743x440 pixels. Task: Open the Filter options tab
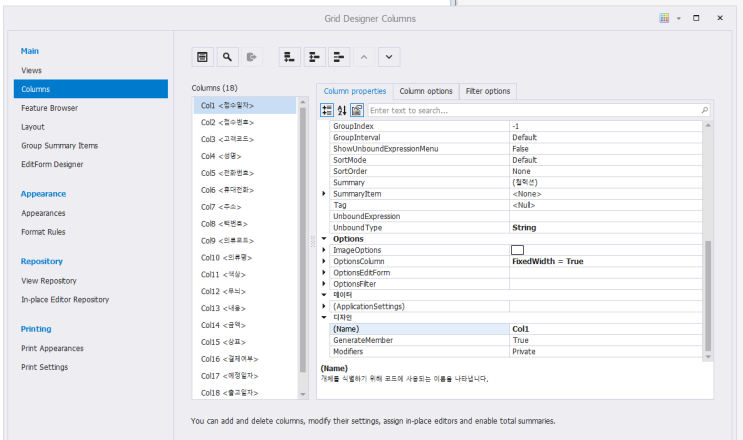(488, 91)
